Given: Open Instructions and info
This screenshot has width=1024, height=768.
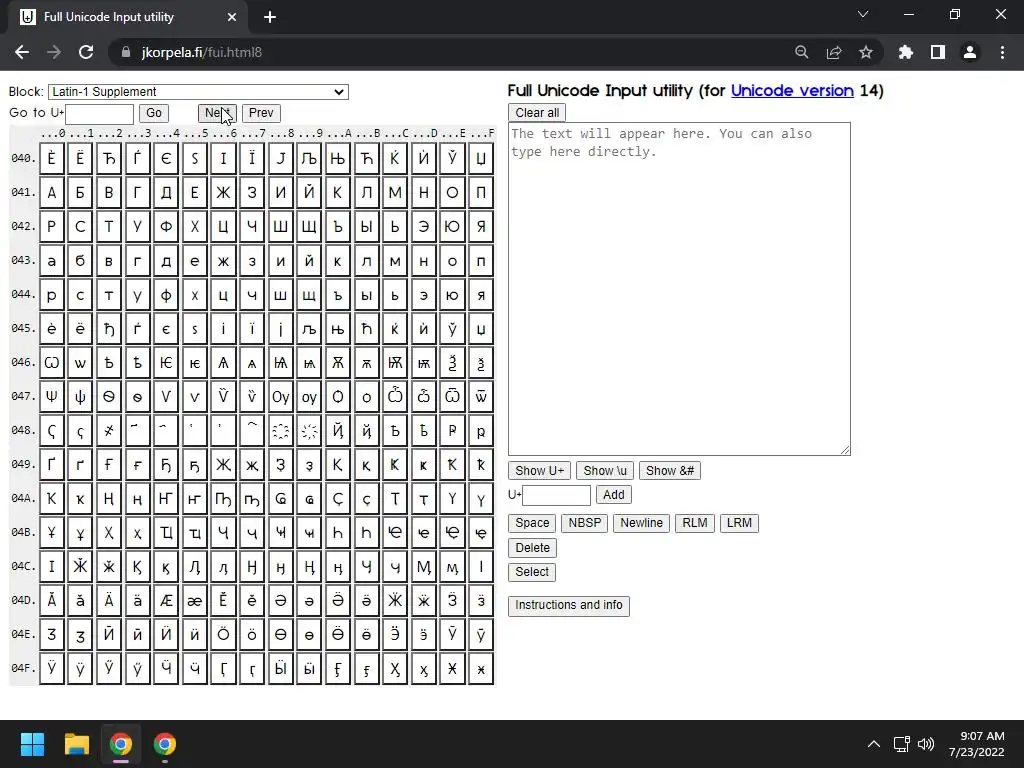Looking at the screenshot, I should [x=569, y=605].
